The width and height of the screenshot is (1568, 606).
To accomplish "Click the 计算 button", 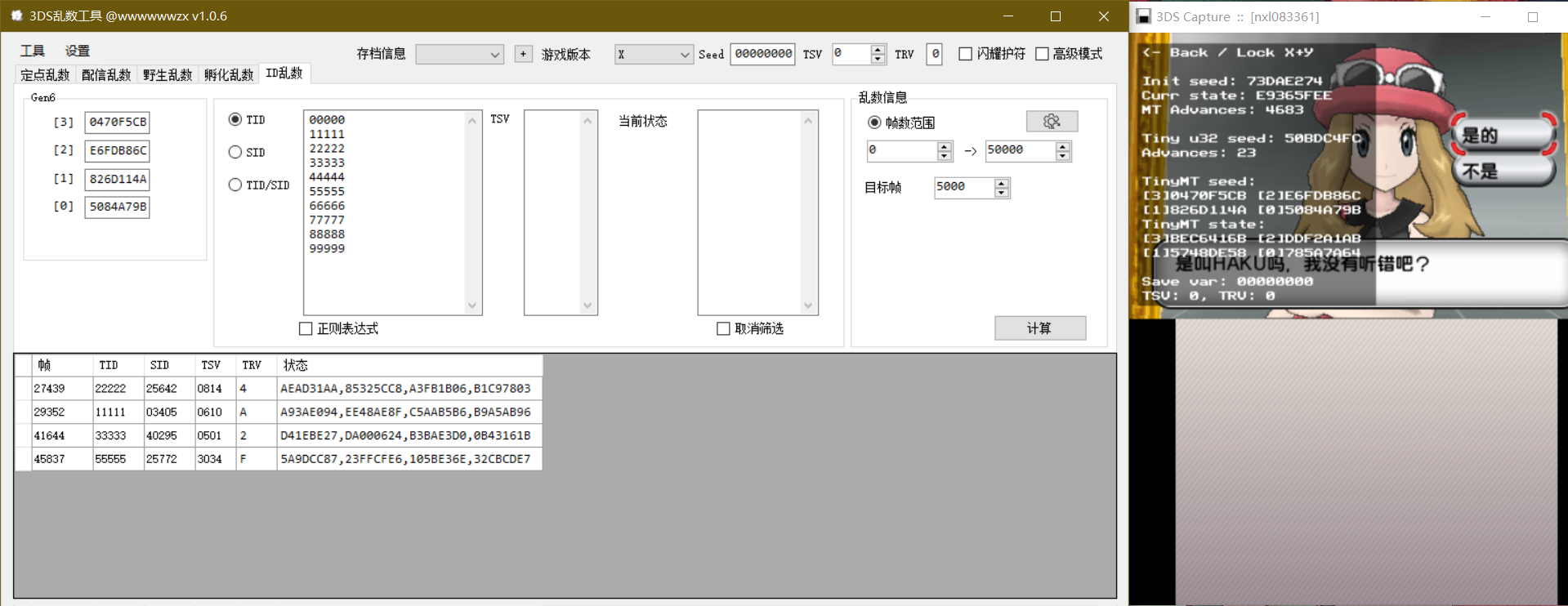I will coord(1040,328).
